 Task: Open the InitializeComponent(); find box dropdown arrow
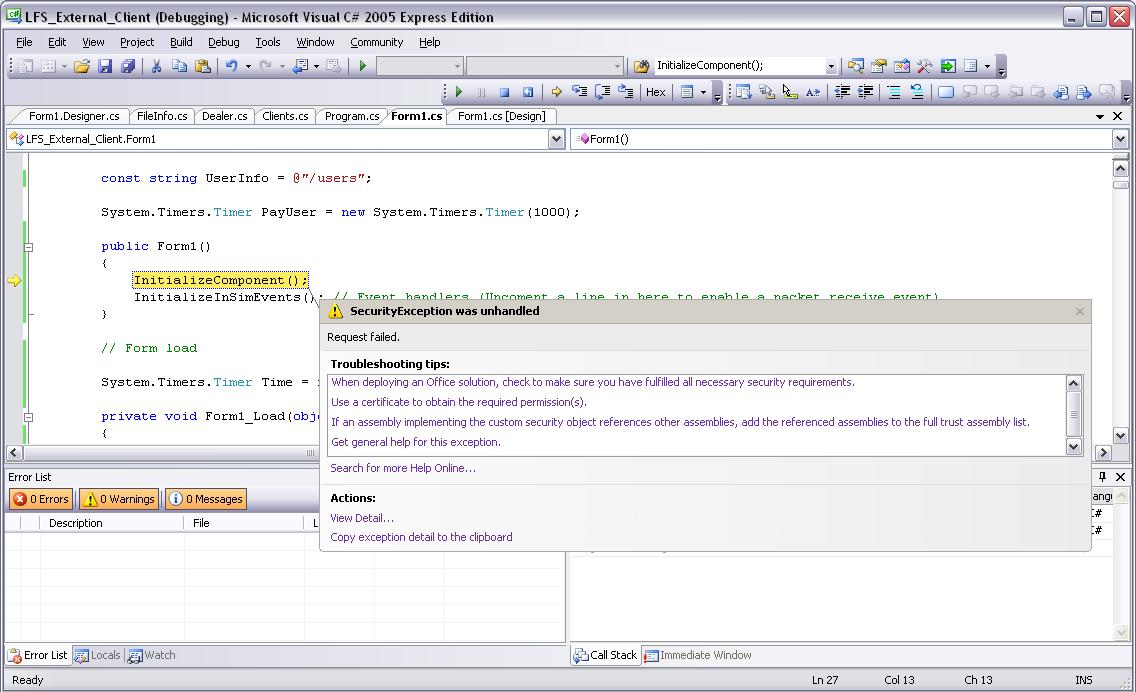pos(831,66)
